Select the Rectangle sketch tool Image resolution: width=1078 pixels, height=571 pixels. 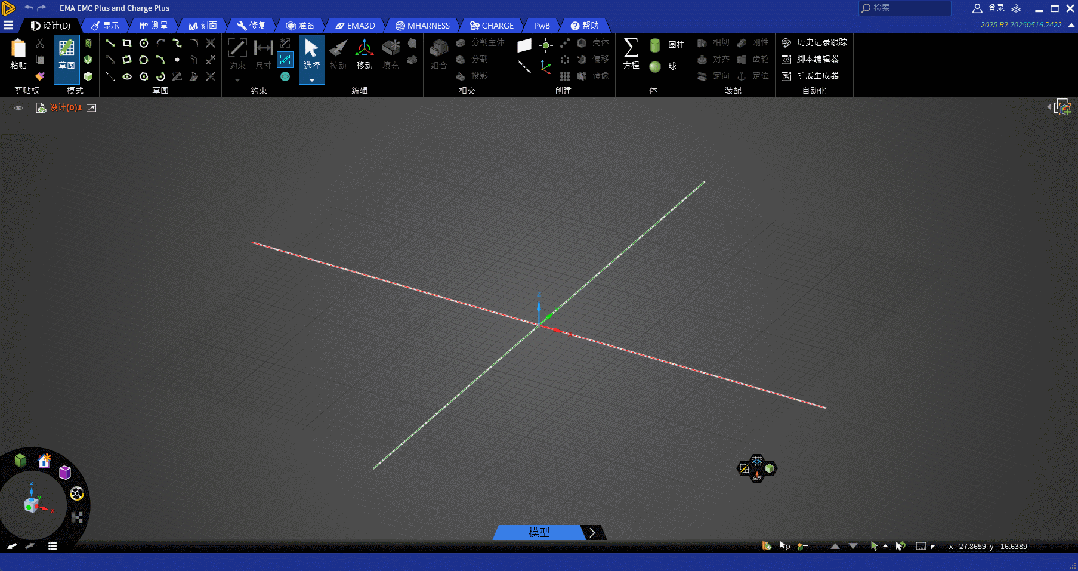point(126,43)
